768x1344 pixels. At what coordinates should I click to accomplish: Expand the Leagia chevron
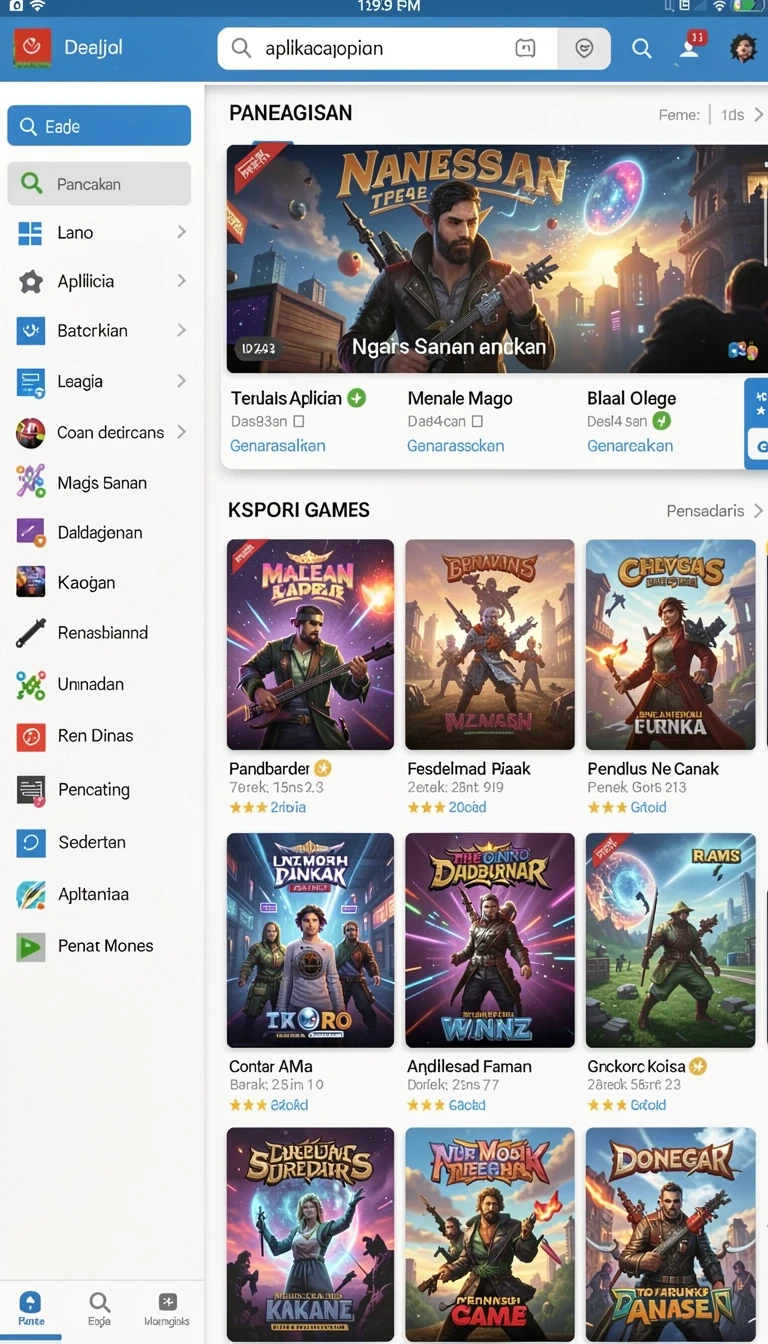[x=181, y=380]
